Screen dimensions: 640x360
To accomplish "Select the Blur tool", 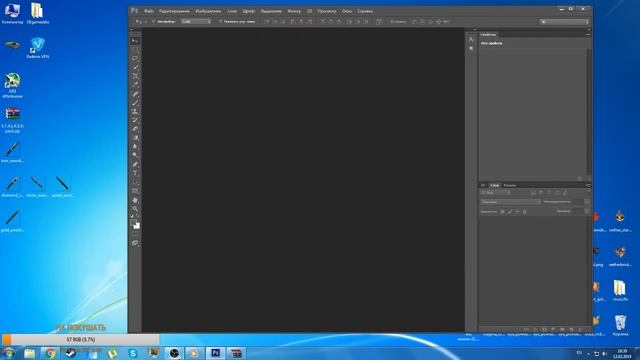I will (135, 147).
